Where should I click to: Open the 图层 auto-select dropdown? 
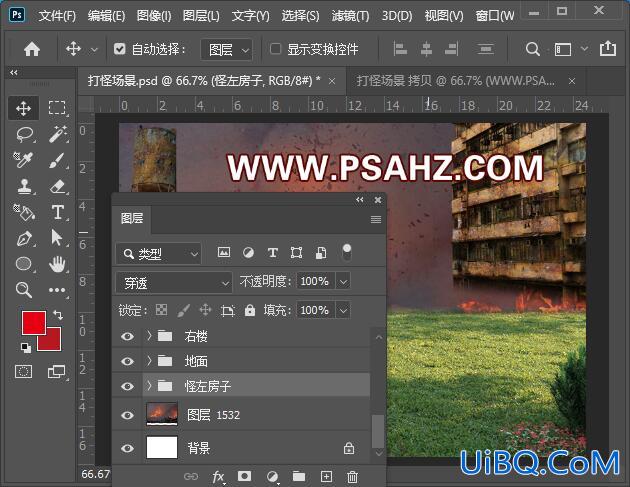pyautogui.click(x=227, y=49)
